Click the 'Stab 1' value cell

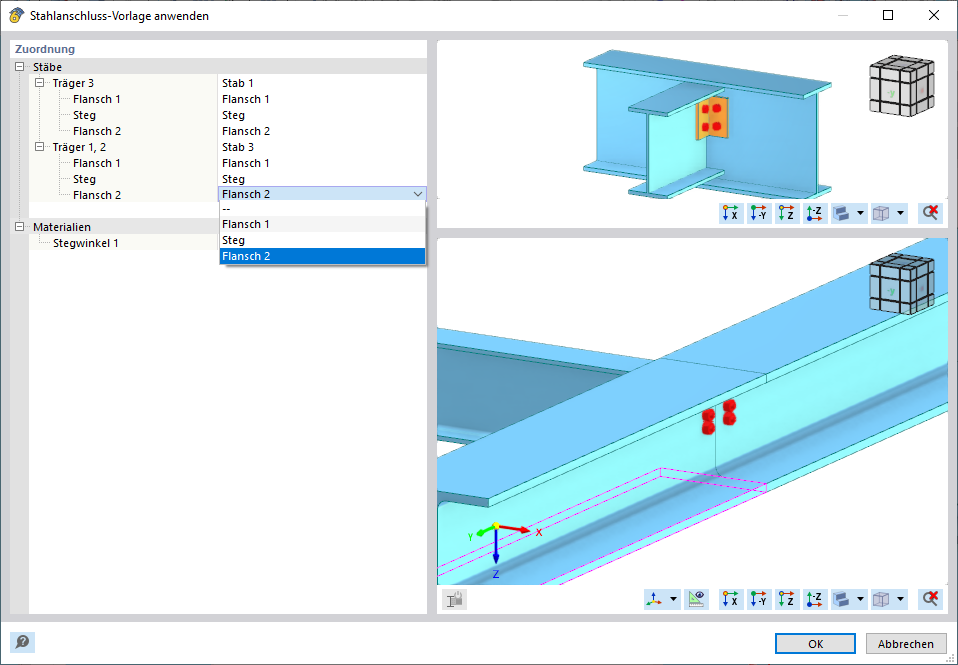tap(322, 83)
